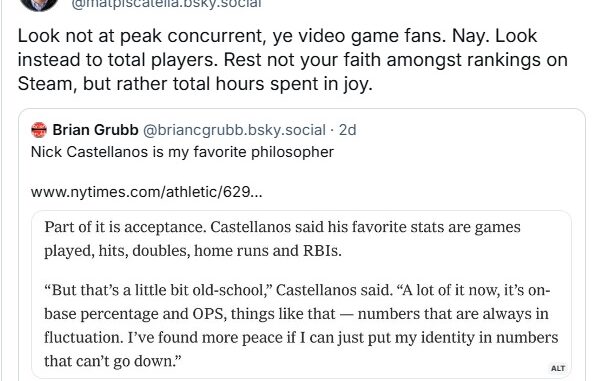Open the ALT text badge on image

point(557,368)
